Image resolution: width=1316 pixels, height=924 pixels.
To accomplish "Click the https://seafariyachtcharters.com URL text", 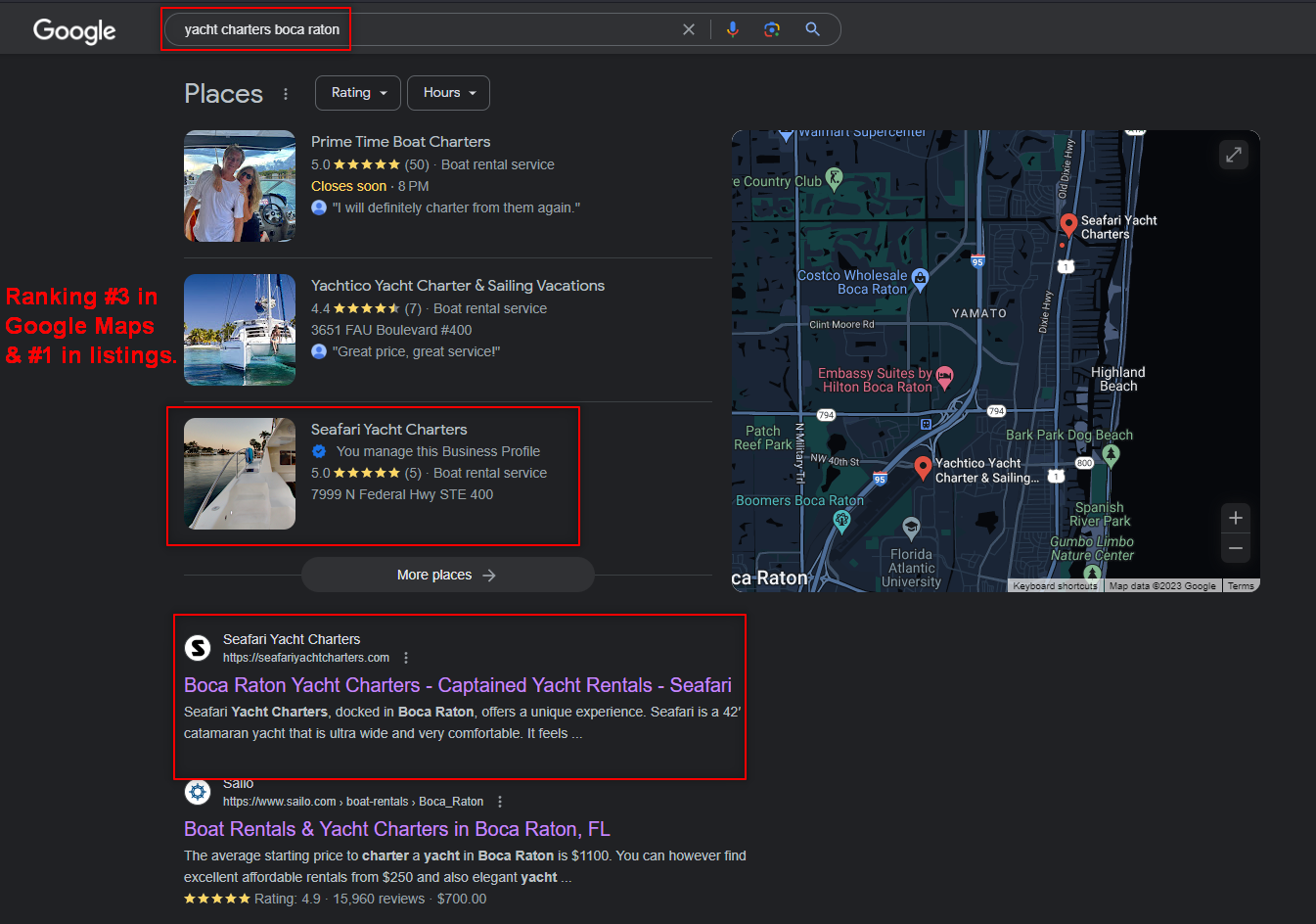I will pos(306,658).
